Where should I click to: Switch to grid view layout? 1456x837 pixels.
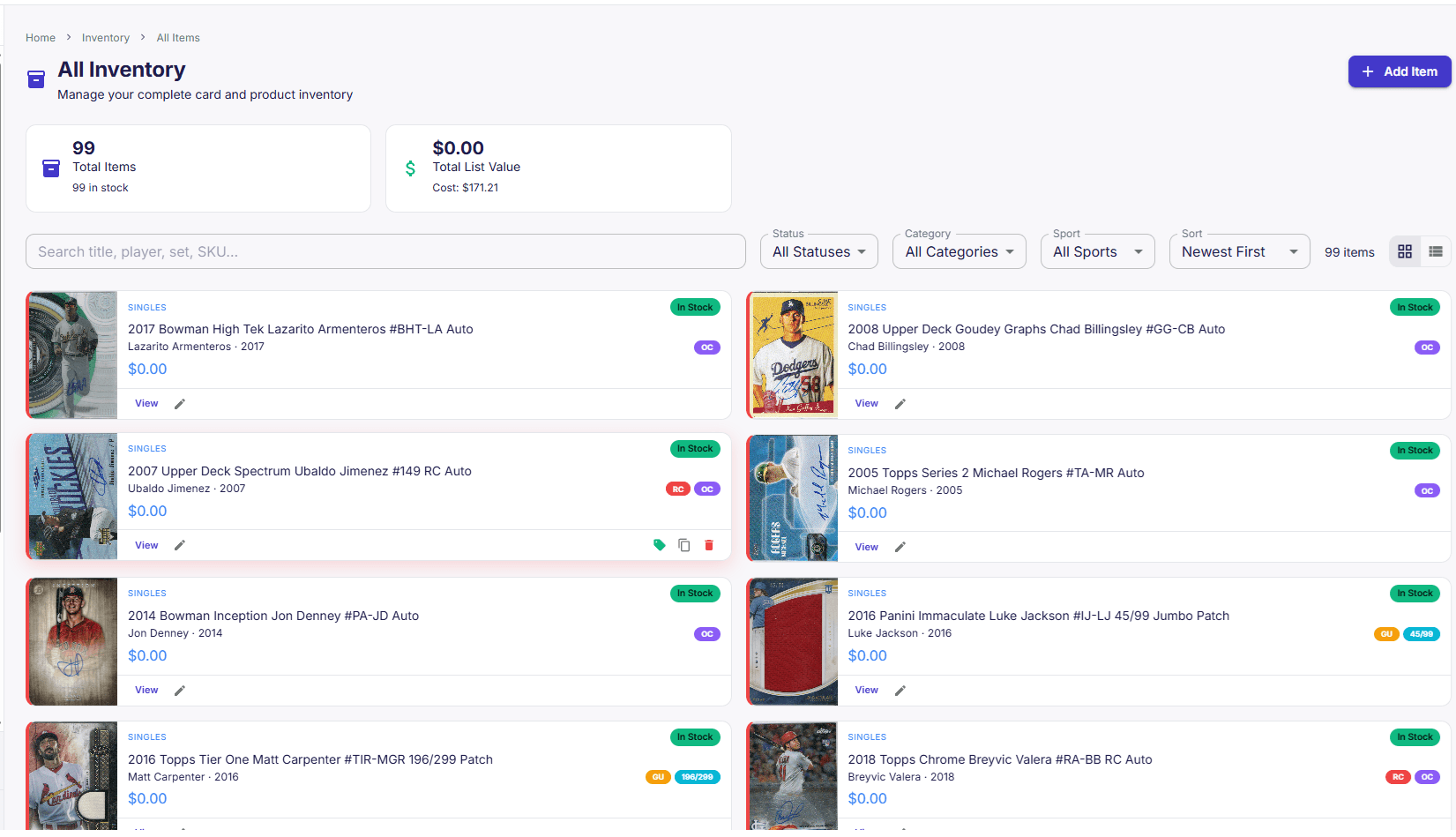[x=1405, y=251]
